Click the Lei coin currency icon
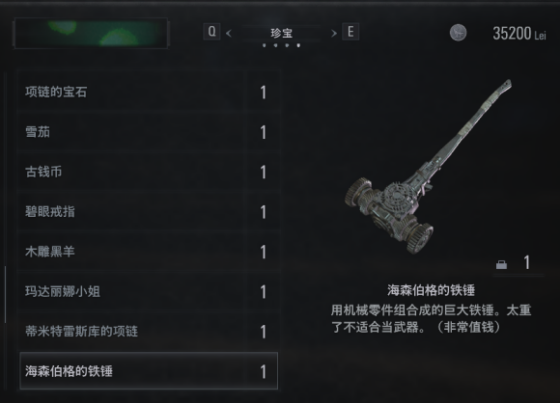 tap(458, 33)
